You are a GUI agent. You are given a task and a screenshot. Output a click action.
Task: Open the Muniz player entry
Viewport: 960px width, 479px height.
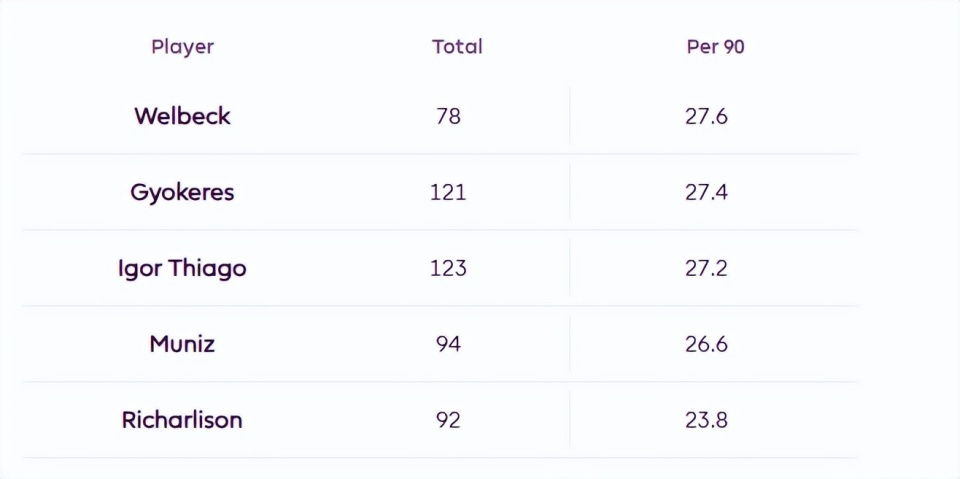[182, 344]
